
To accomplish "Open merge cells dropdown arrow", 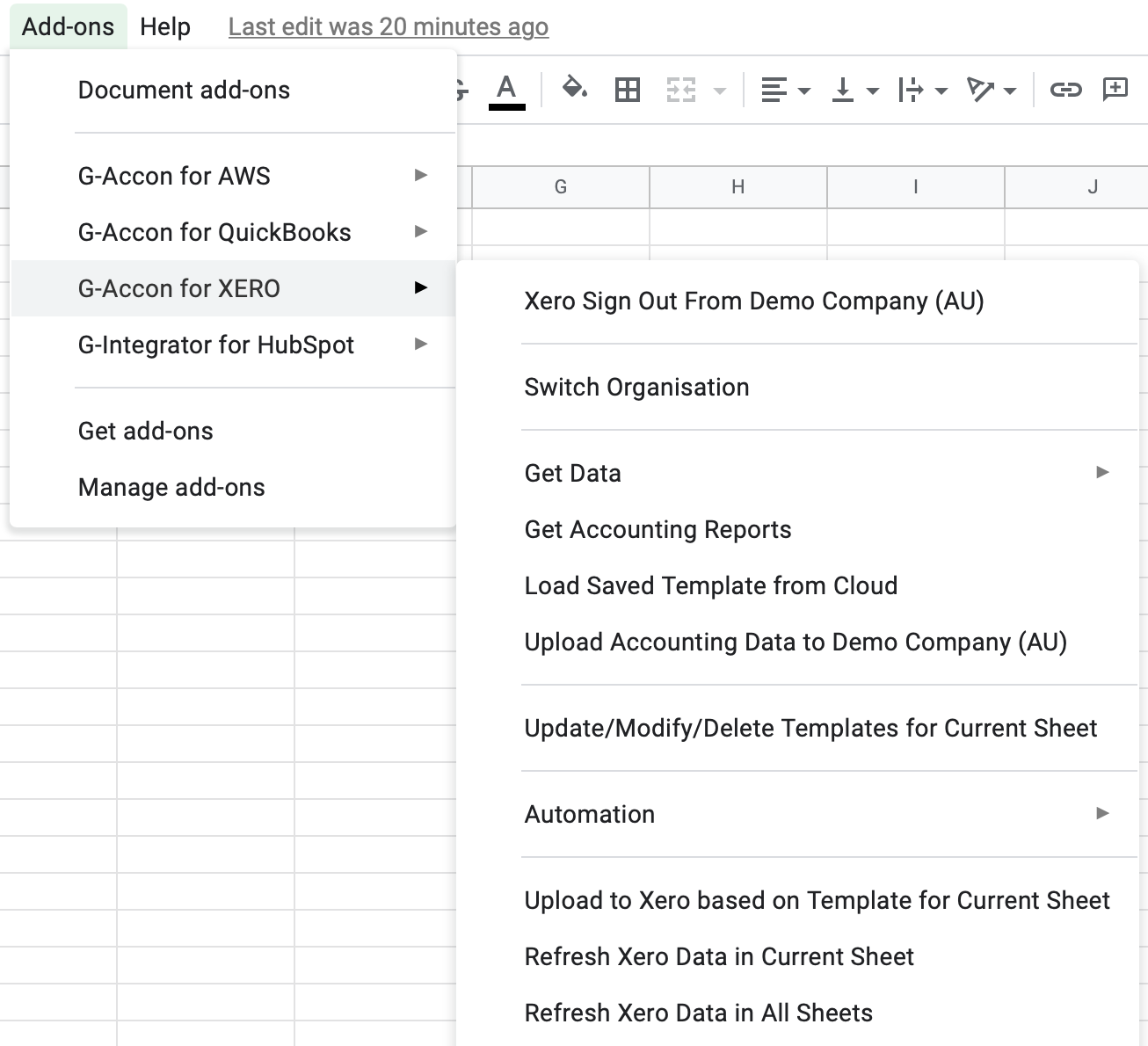I will pyautogui.click(x=720, y=91).
